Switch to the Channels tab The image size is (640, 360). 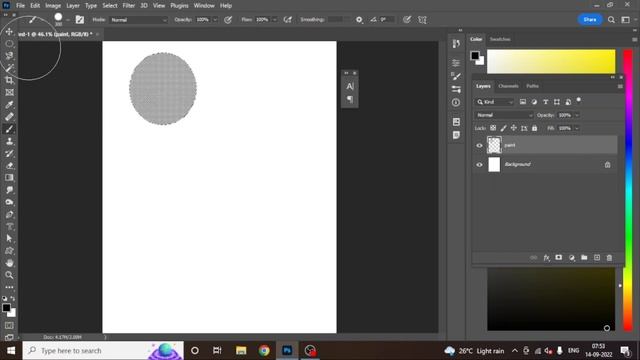[x=508, y=86]
